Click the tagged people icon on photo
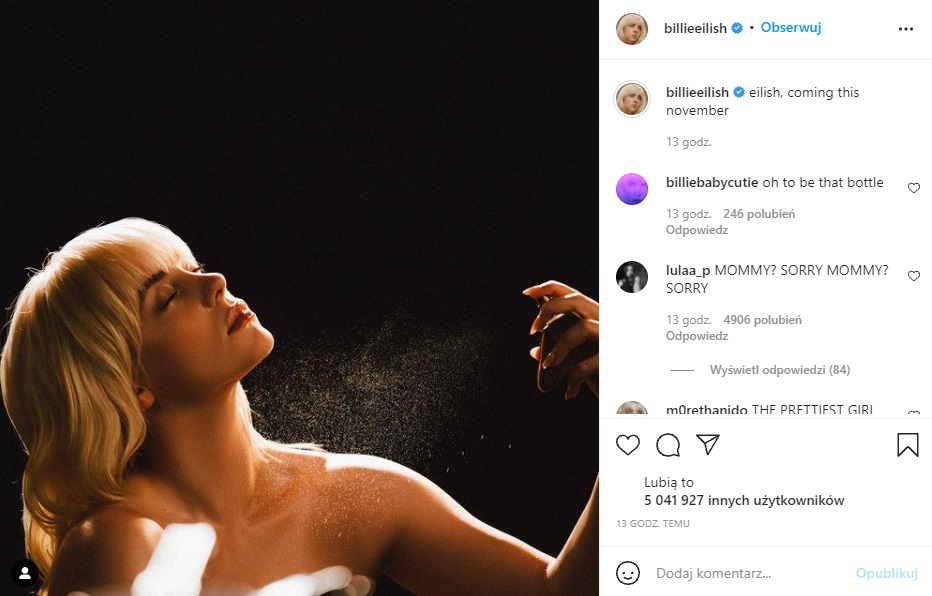The image size is (932, 596). coord(25,574)
